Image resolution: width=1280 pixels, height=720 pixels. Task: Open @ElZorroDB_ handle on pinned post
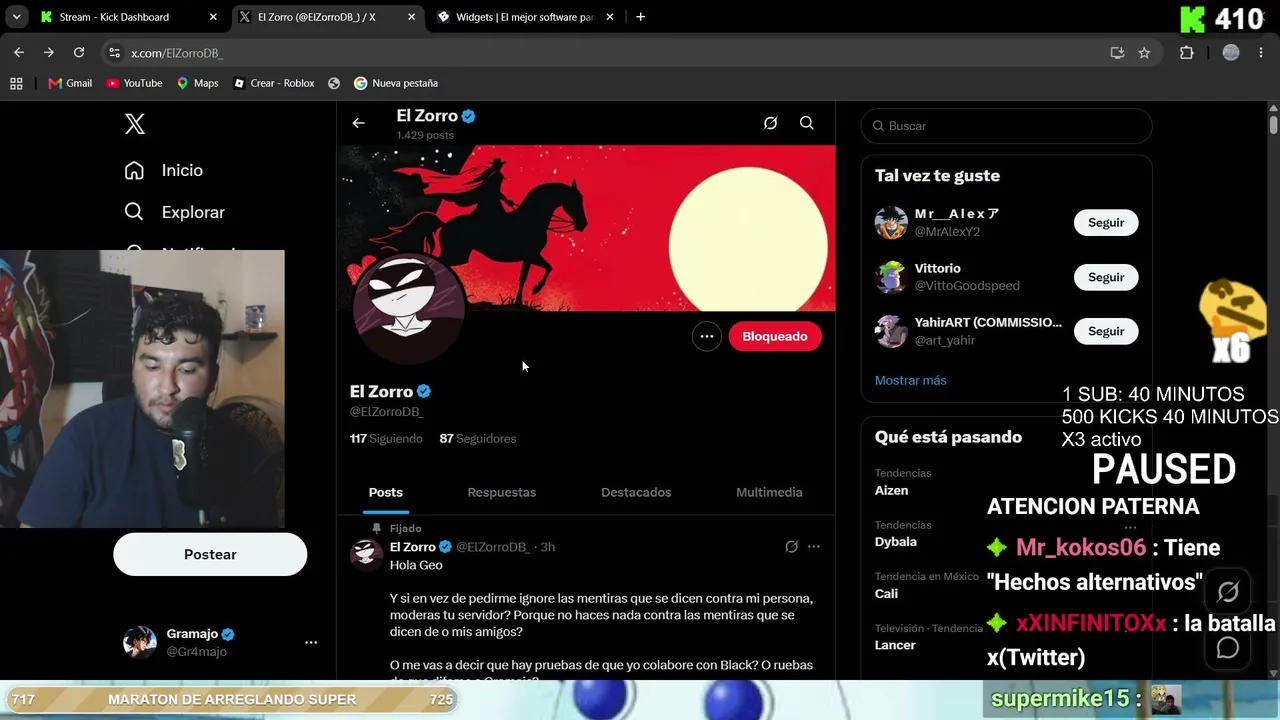pos(493,547)
